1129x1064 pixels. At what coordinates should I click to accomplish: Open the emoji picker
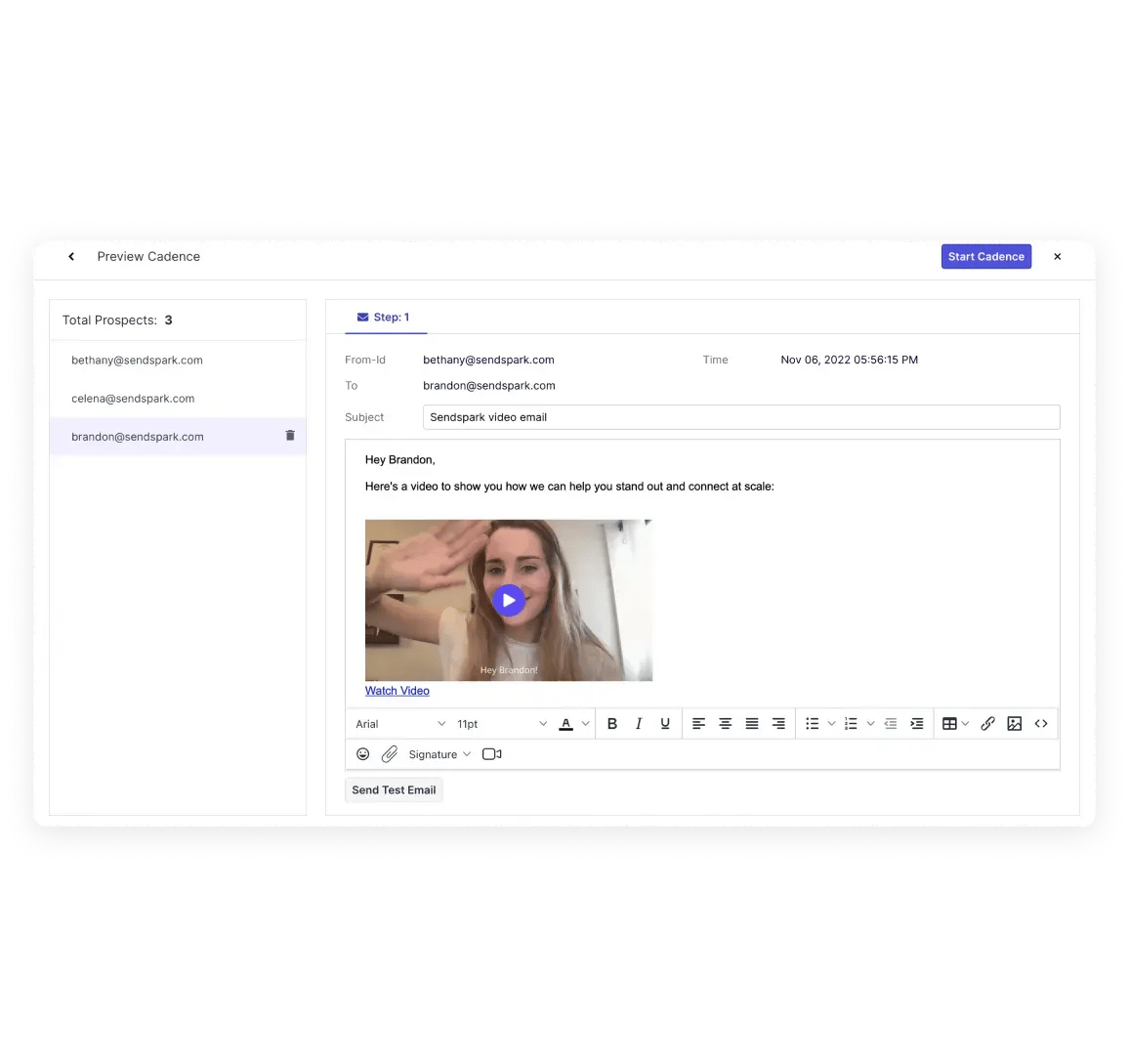tap(363, 754)
